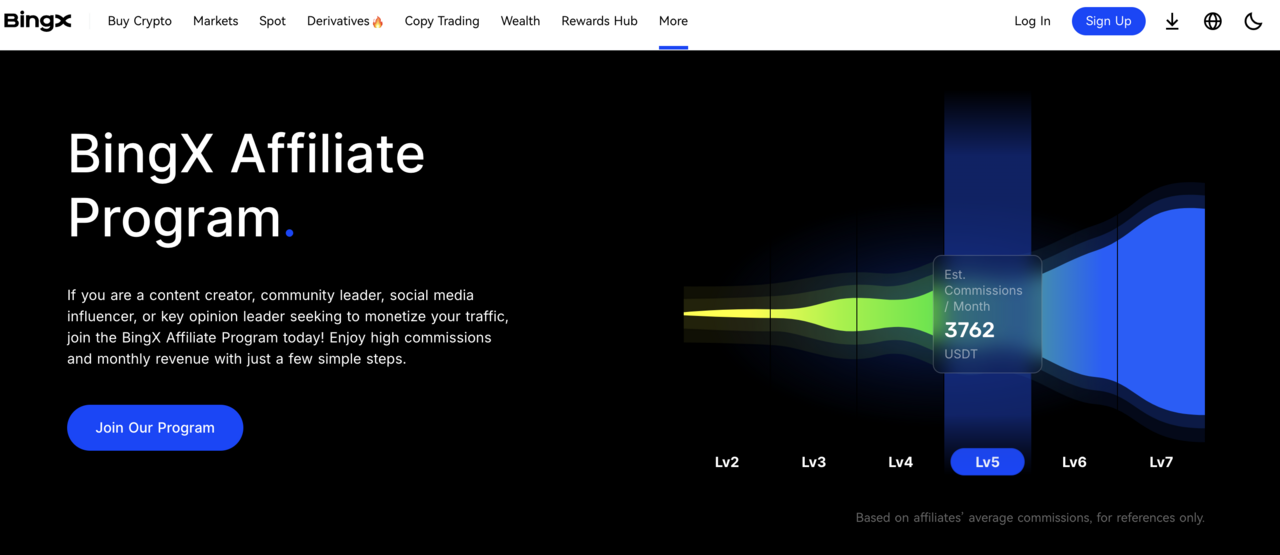Select level Lv3 on chart
This screenshot has height=555, width=1280.
coord(814,462)
